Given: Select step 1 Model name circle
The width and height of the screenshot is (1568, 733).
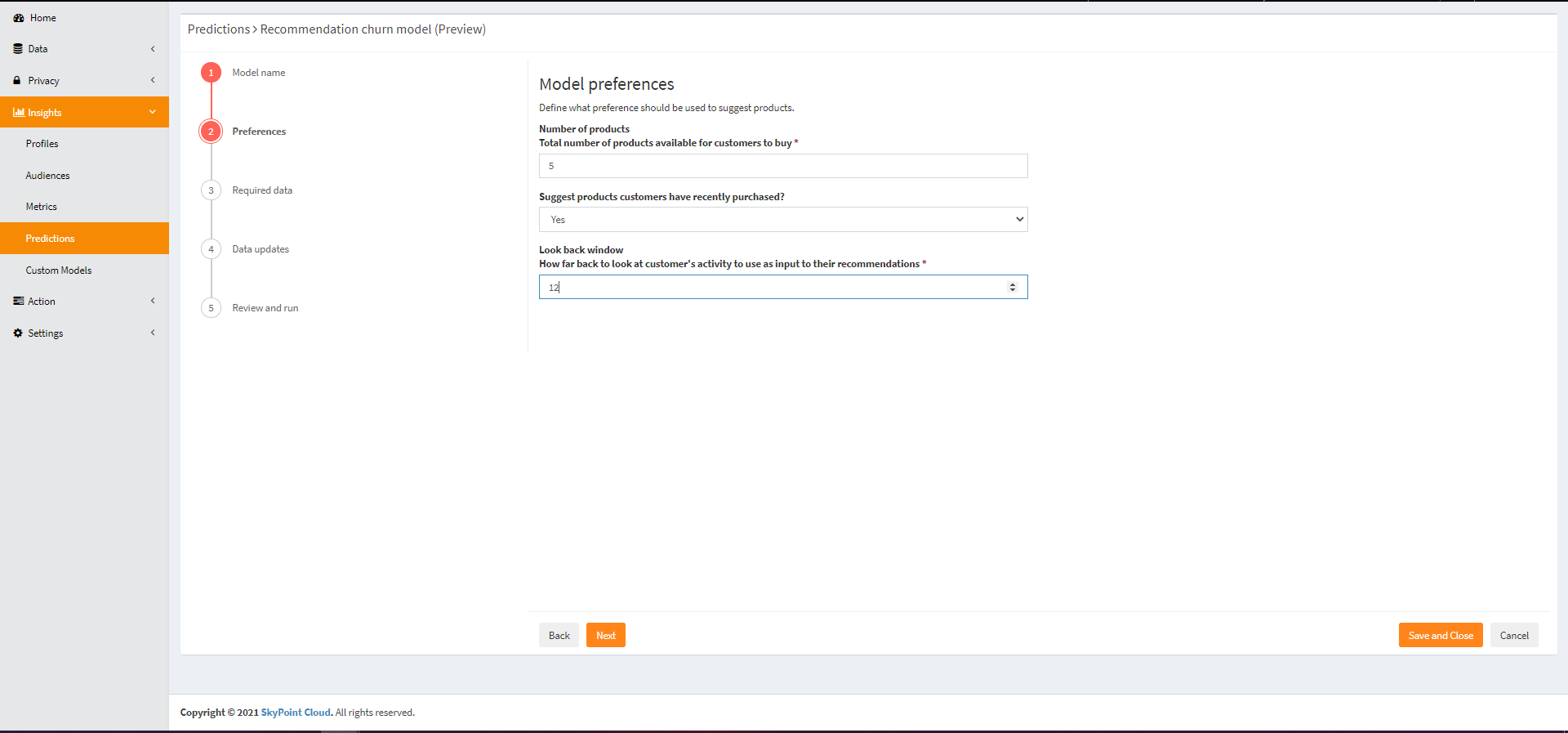Looking at the screenshot, I should coord(211,73).
